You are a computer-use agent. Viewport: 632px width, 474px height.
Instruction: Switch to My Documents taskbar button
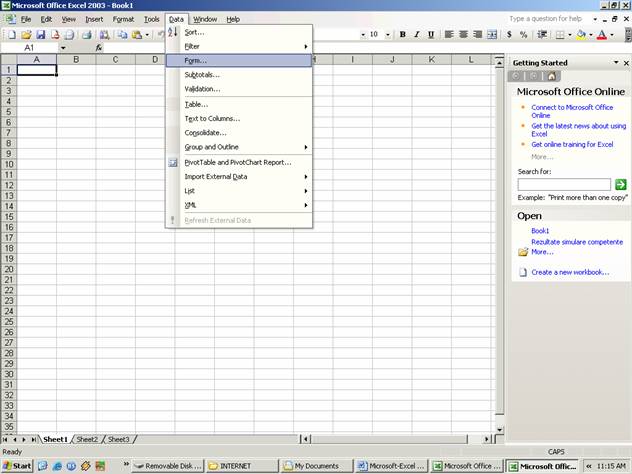(x=316, y=466)
